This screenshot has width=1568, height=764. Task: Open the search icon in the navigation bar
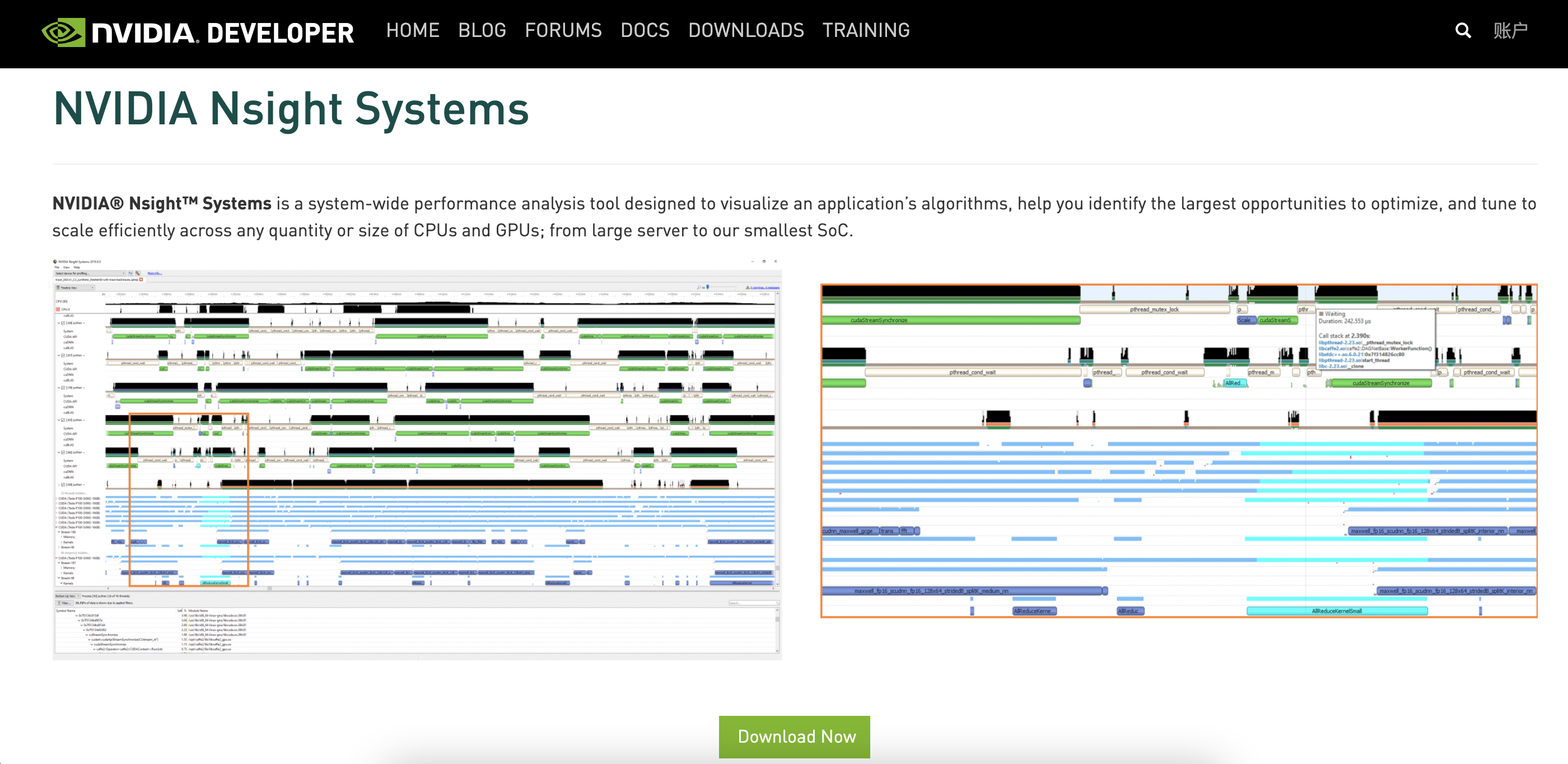1463,30
